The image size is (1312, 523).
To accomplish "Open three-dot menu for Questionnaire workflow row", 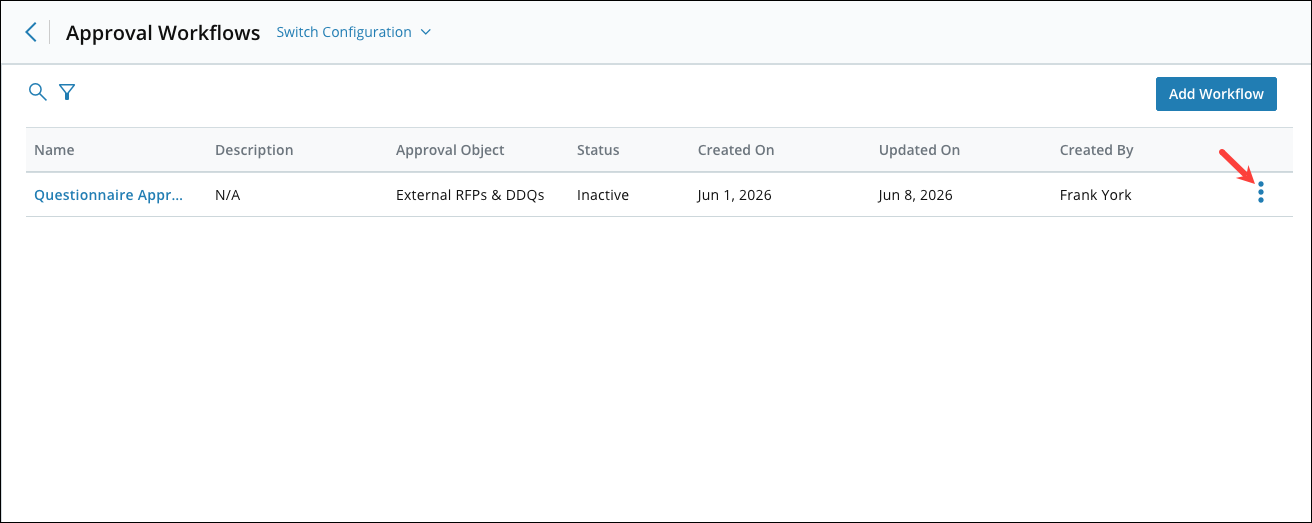I will (1261, 193).
